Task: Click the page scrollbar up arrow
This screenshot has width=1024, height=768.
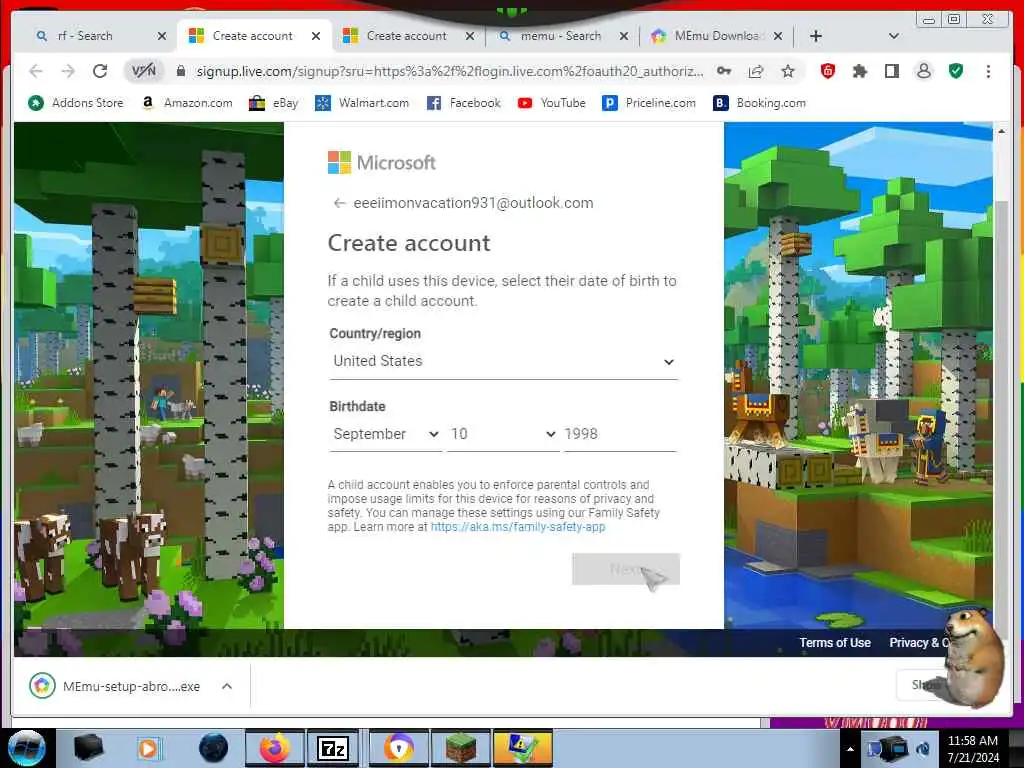Action: pos(1001,131)
